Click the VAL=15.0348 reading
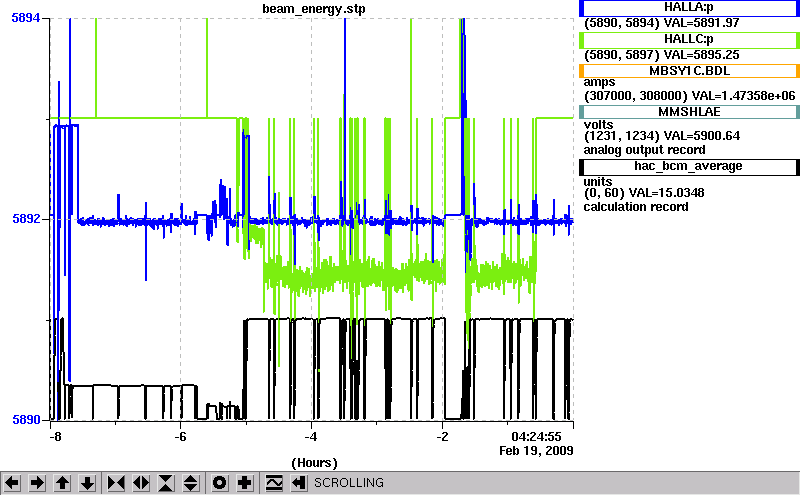 (x=666, y=193)
